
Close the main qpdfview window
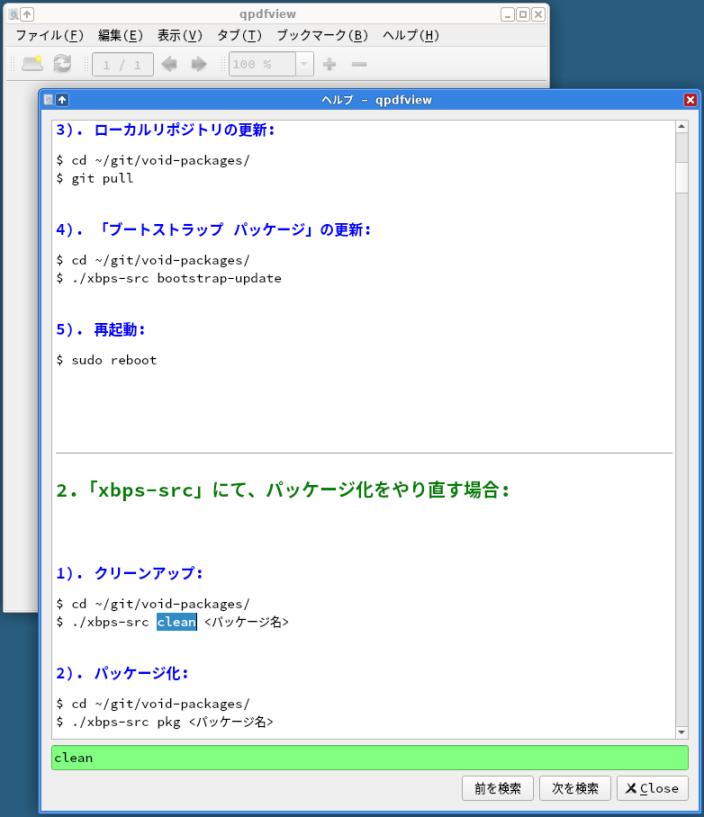coord(538,14)
